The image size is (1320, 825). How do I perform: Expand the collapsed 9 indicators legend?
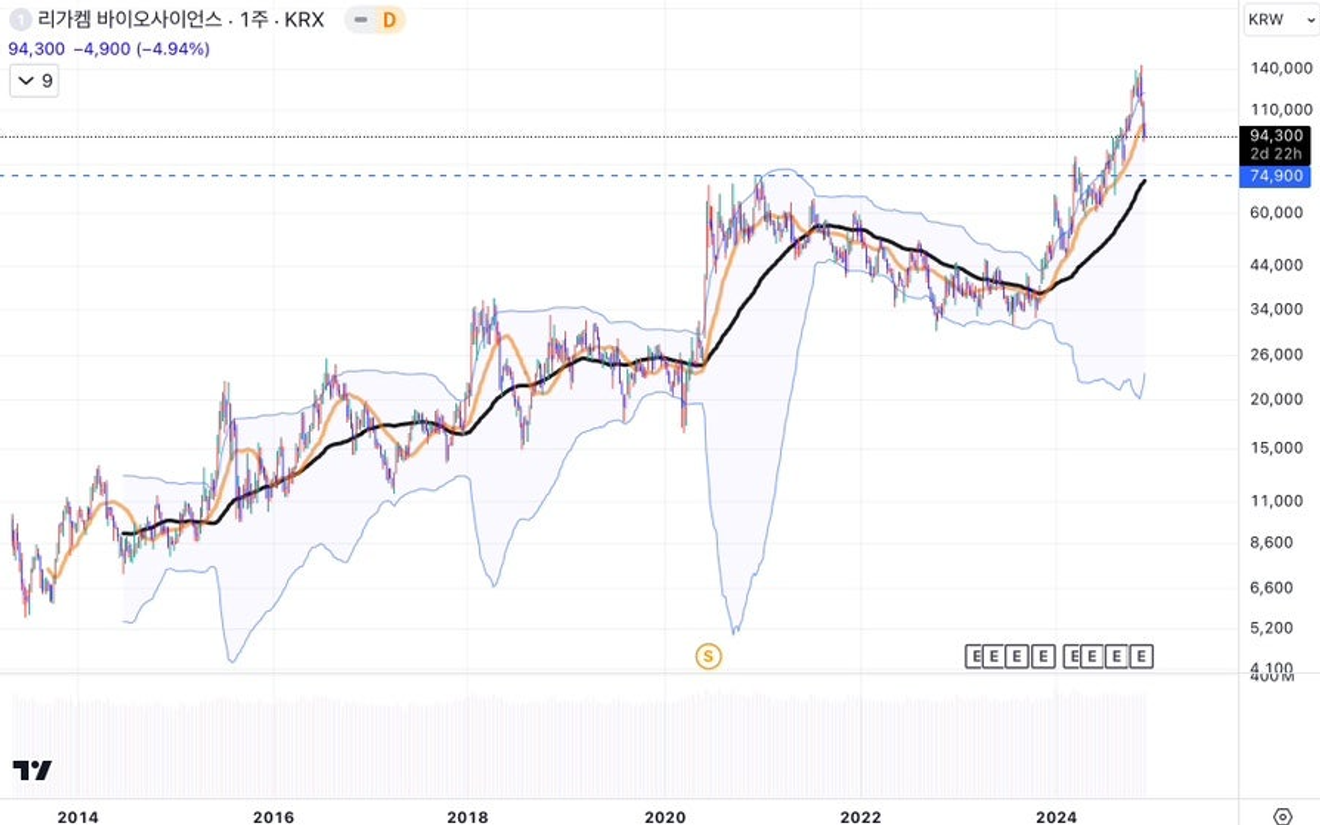point(34,80)
